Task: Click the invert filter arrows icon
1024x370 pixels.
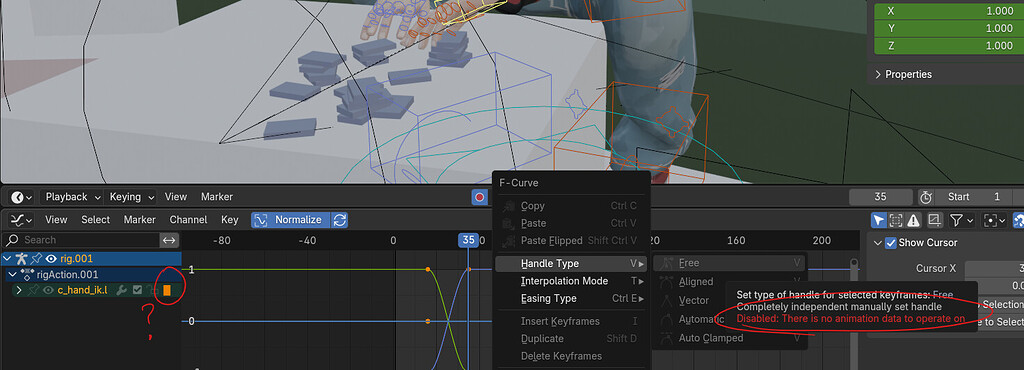Action: [x=169, y=240]
